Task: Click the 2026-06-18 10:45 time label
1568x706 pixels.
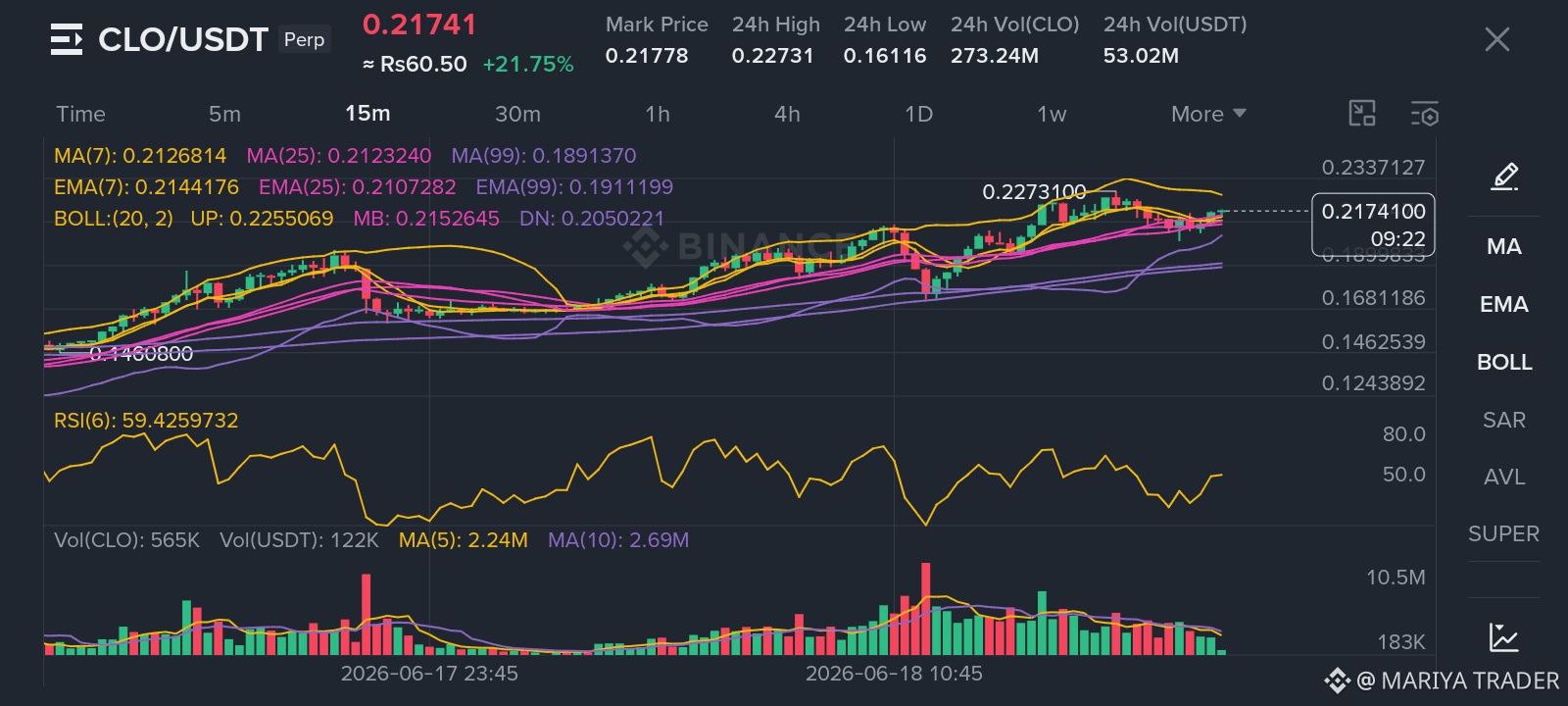Action: pyautogui.click(x=894, y=674)
